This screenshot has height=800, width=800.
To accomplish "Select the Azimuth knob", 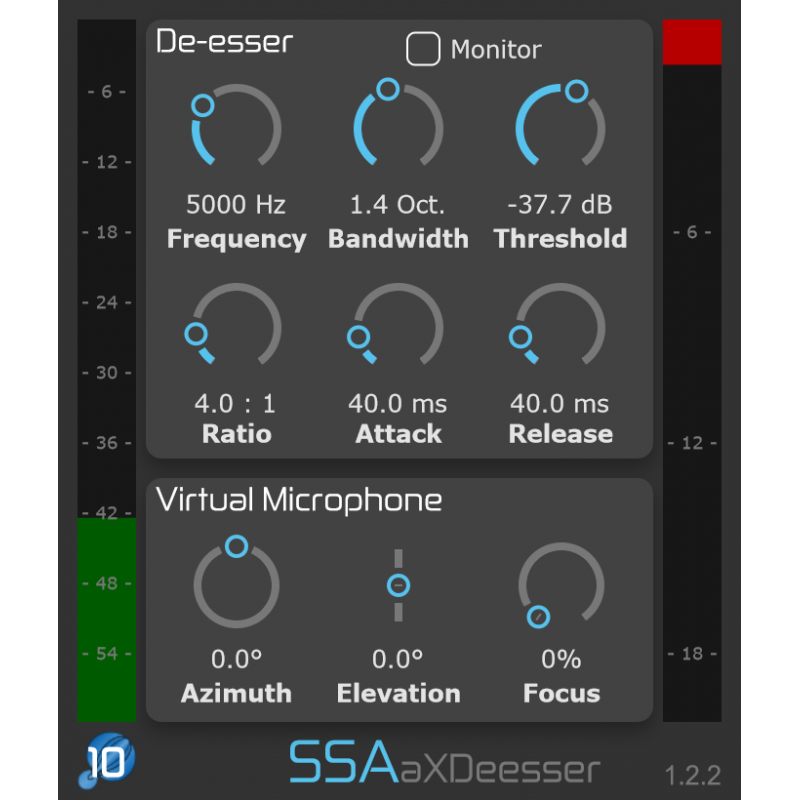I will click(237, 583).
